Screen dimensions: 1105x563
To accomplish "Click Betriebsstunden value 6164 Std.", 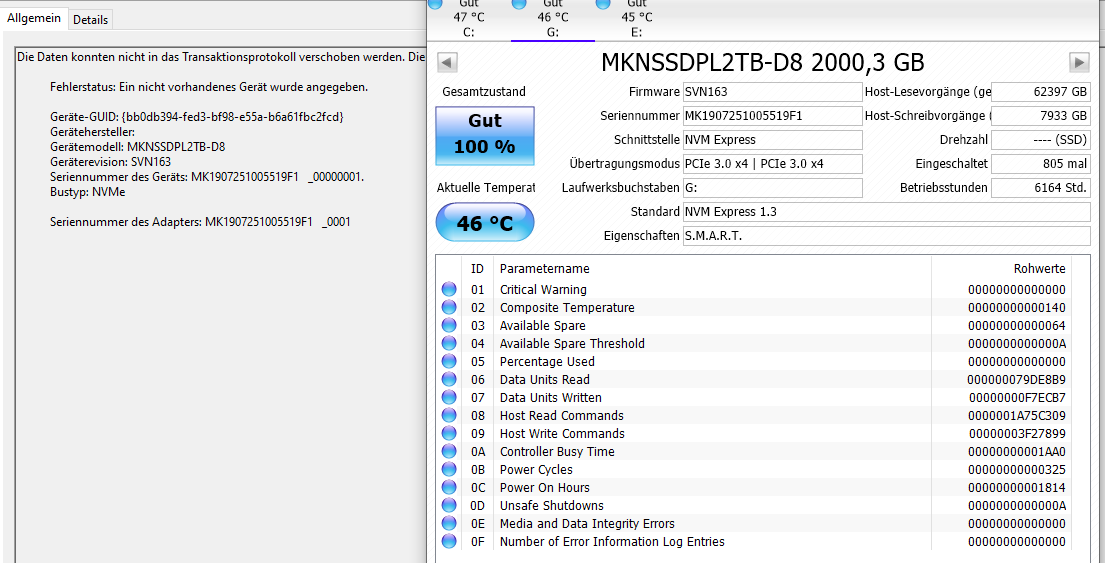I will (1041, 188).
